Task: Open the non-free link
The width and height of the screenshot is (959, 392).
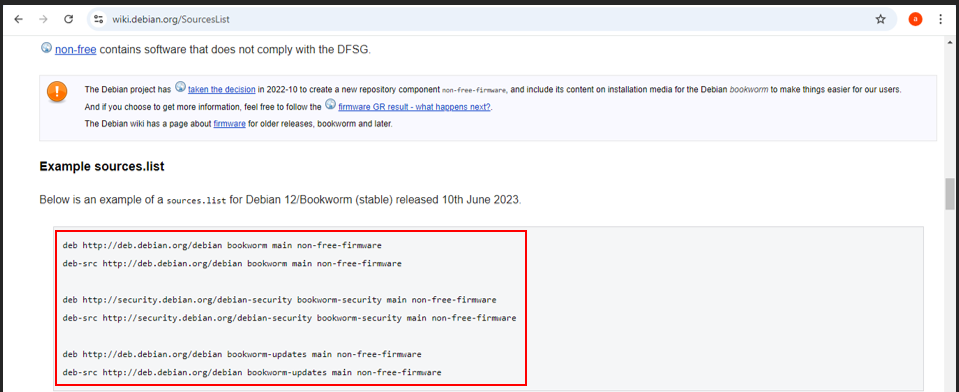Action: click(75, 50)
